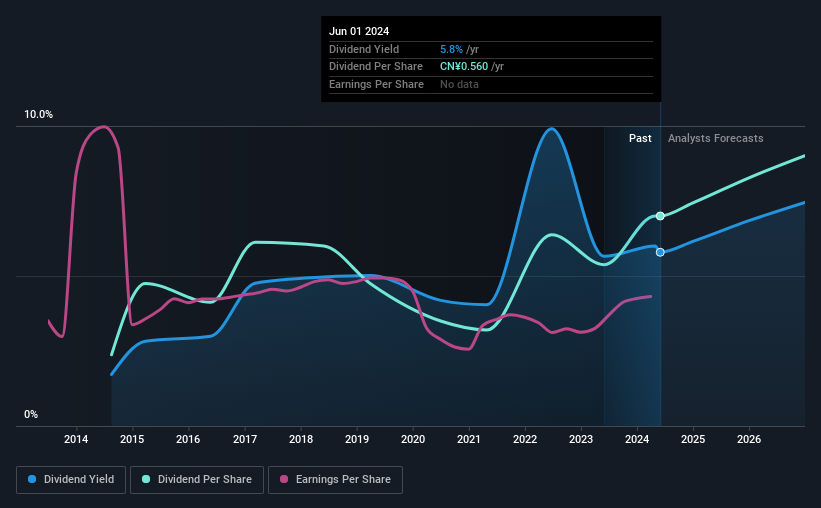Click the 2016 x-axis label
Viewport: 821px width, 508px height.
pyautogui.click(x=188, y=439)
